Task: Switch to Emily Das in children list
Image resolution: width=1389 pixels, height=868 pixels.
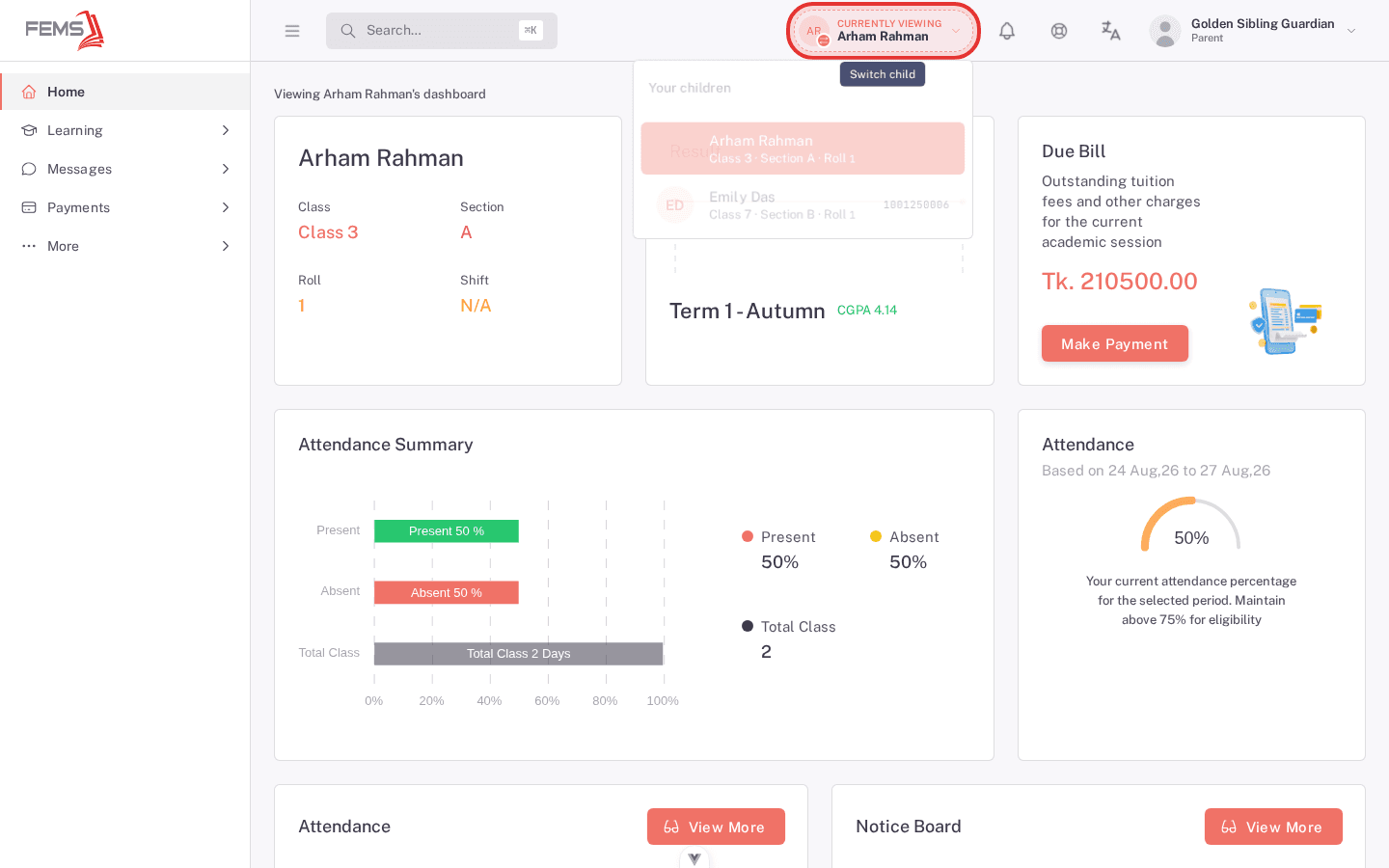Action: [803, 204]
